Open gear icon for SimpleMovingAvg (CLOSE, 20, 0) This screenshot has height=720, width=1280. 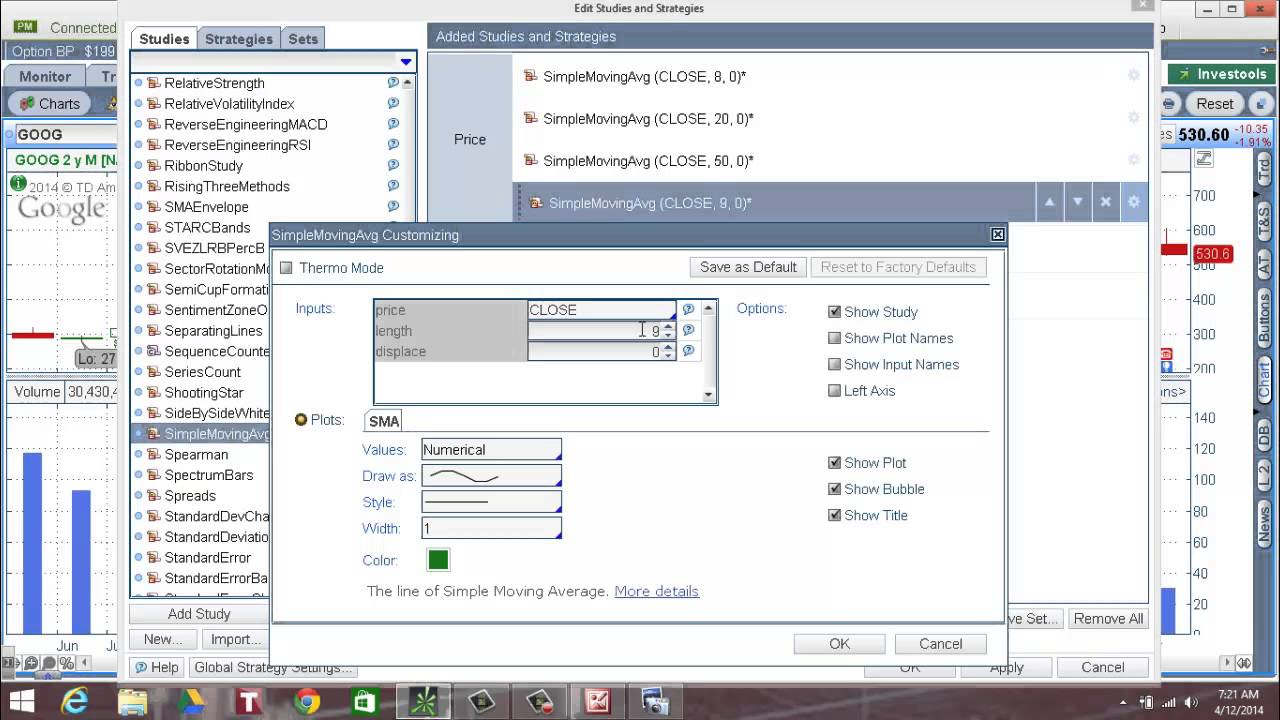(x=1133, y=118)
